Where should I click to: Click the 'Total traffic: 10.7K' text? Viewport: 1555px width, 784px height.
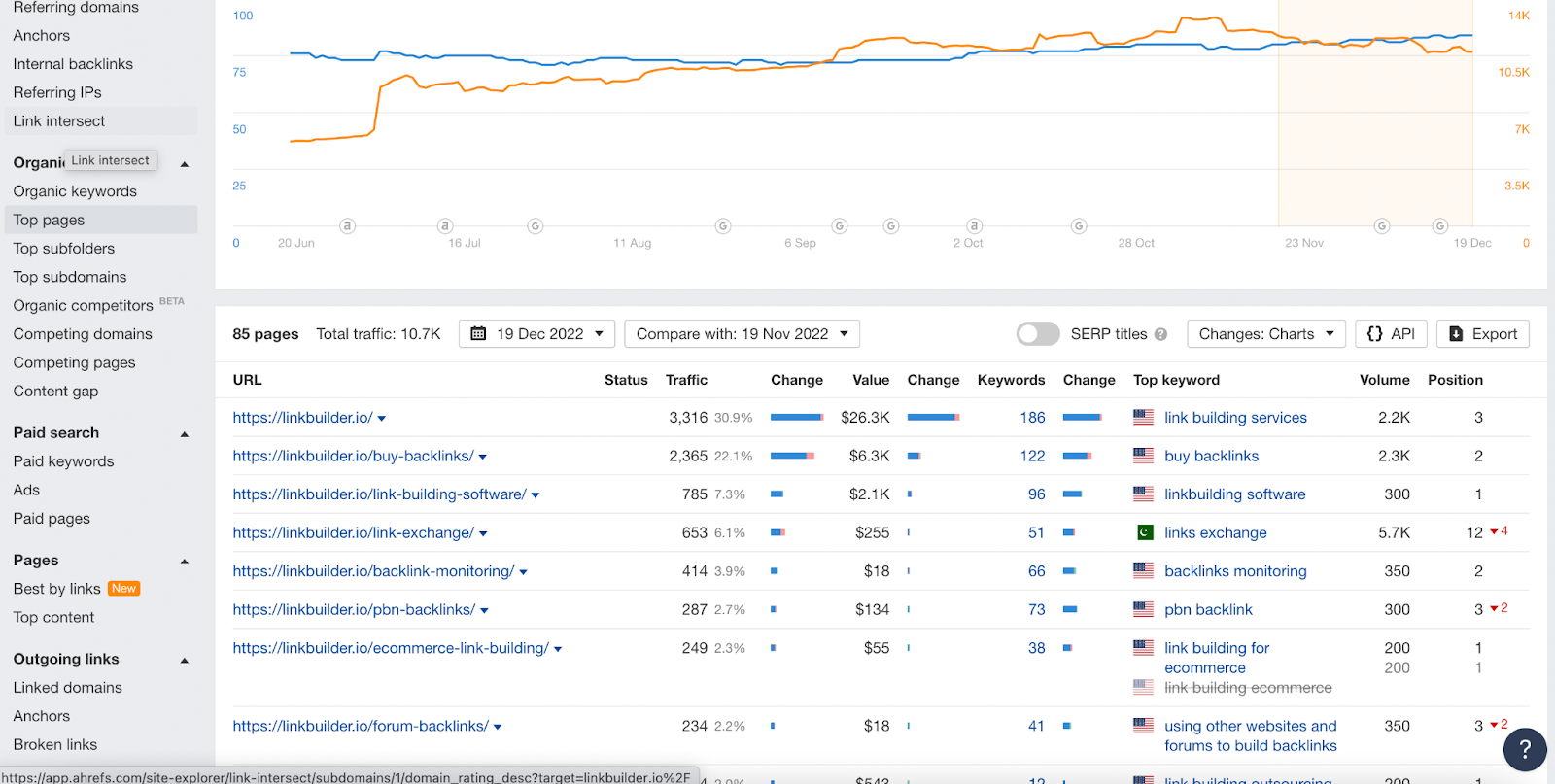(x=378, y=334)
